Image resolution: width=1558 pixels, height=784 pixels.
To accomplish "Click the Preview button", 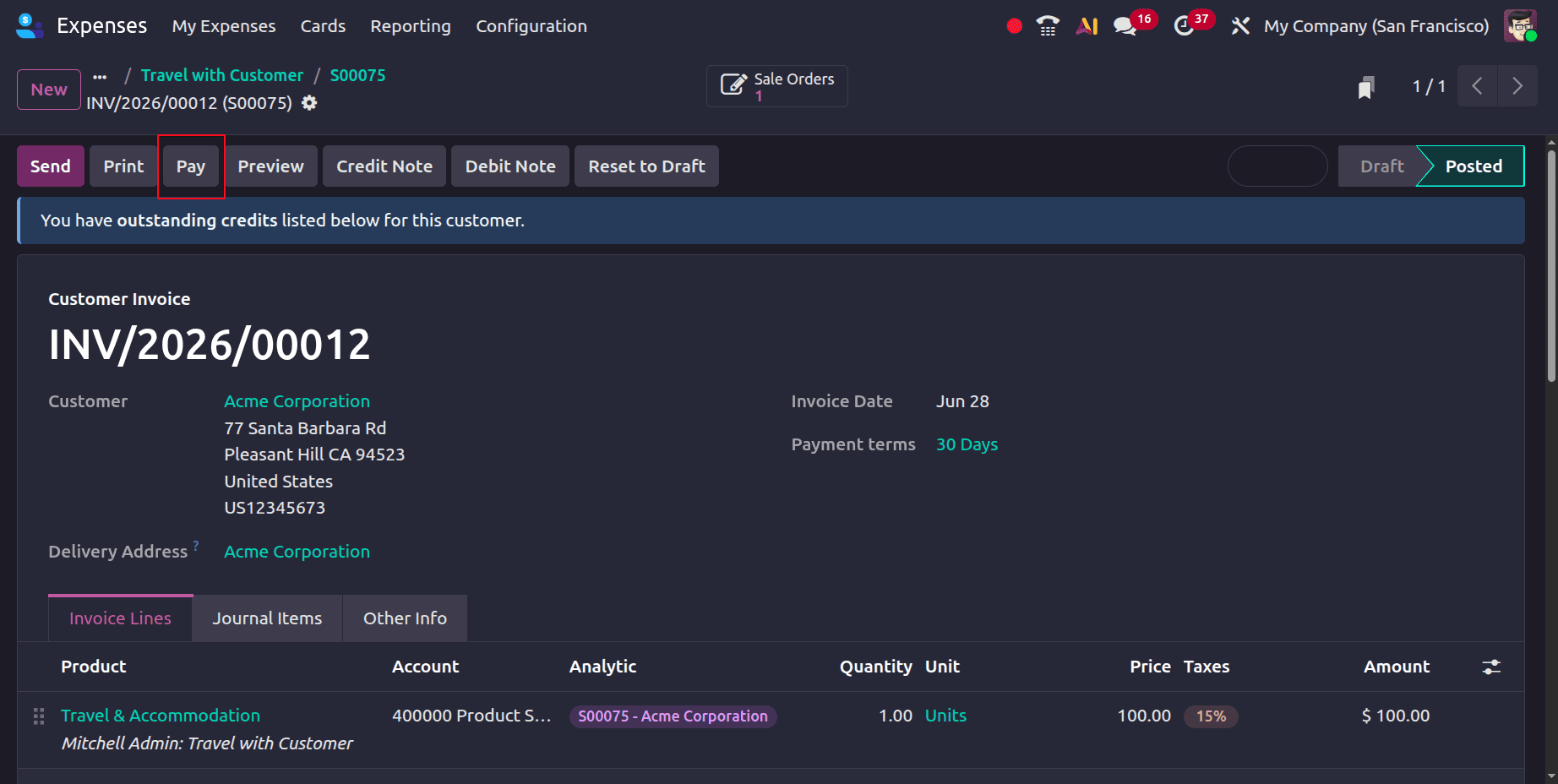I will [x=270, y=166].
